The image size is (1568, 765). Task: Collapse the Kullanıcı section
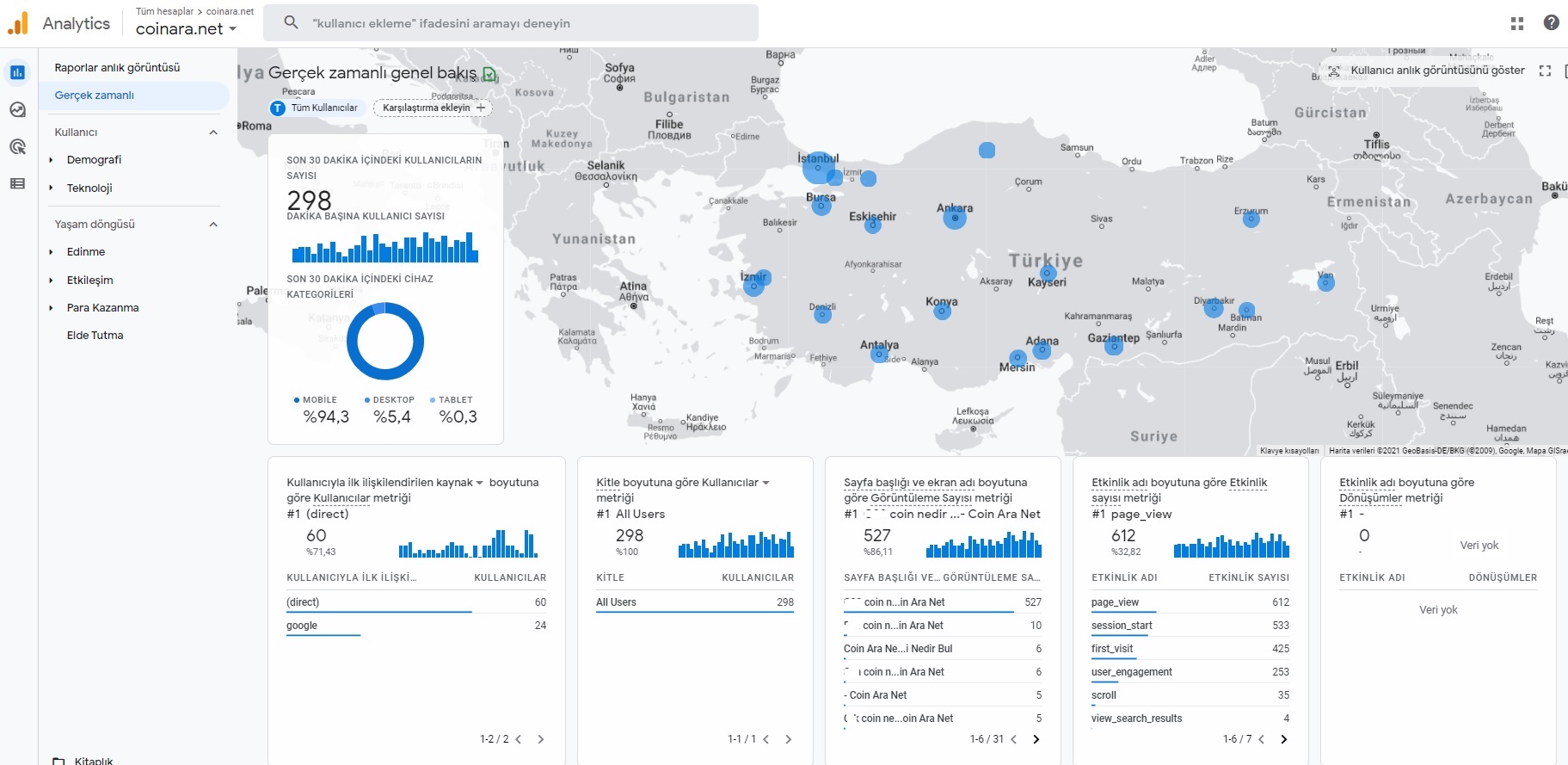(213, 133)
